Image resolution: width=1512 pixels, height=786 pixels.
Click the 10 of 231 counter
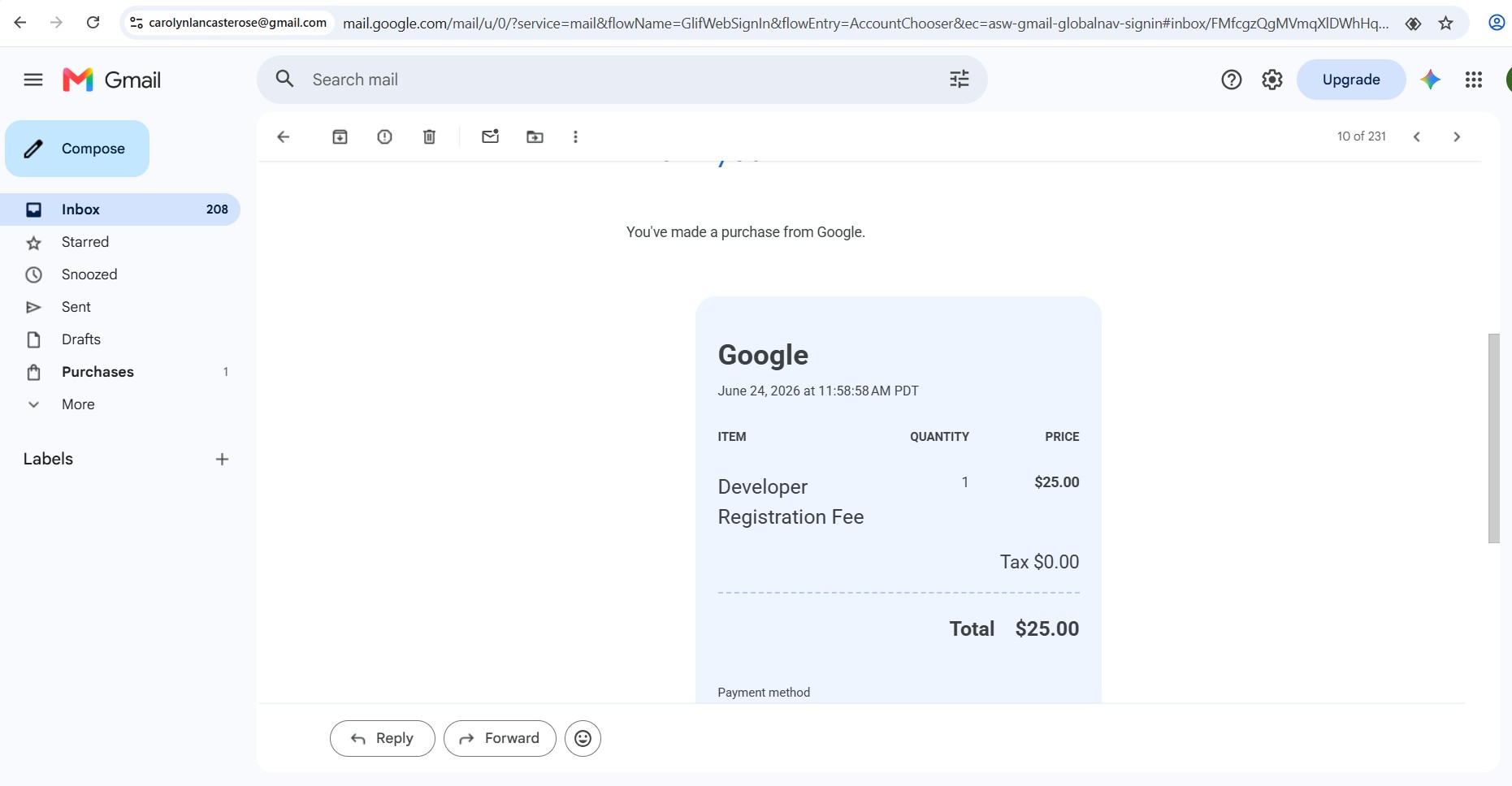click(x=1362, y=136)
